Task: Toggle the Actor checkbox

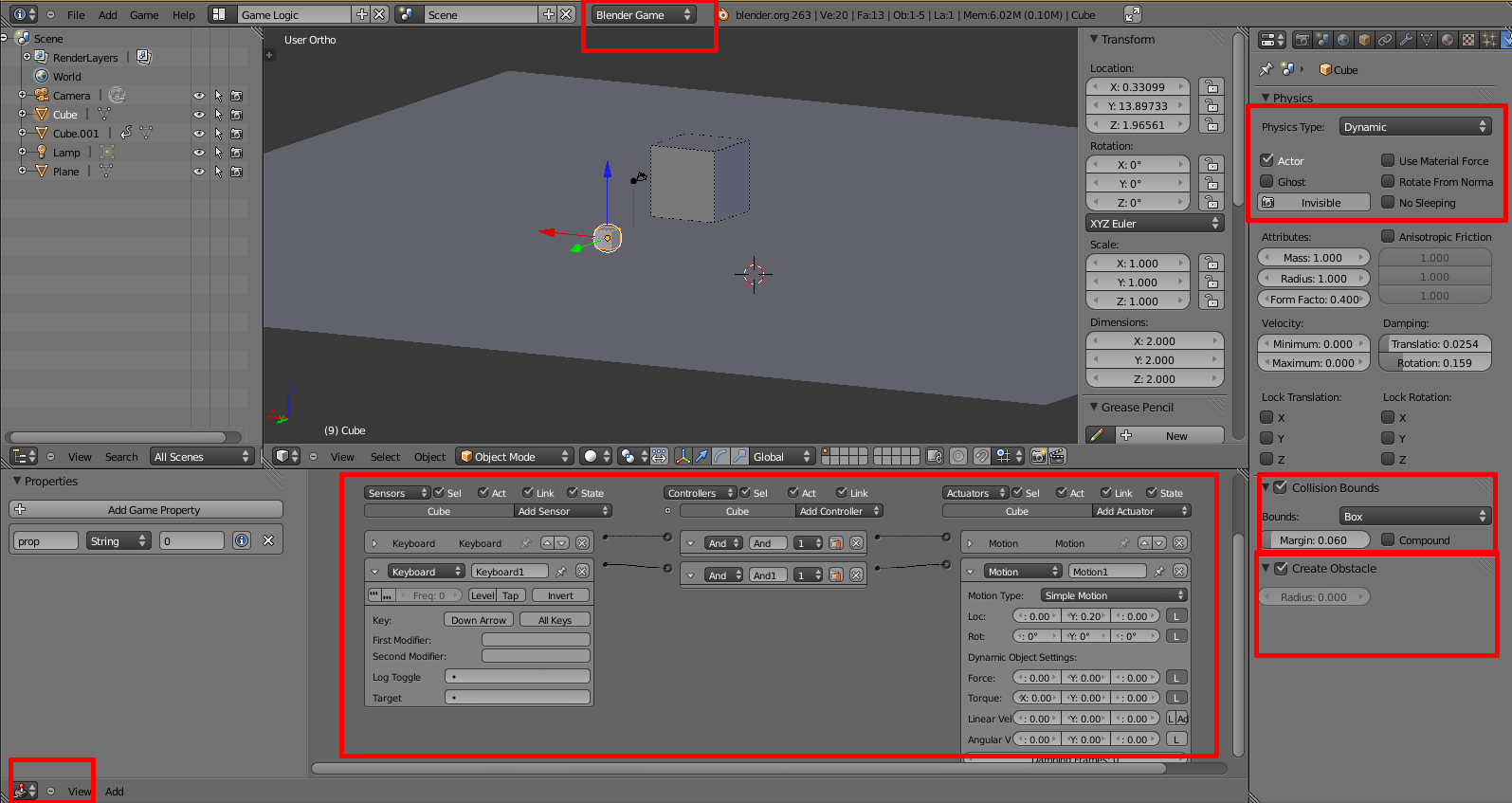Action: point(1266,160)
